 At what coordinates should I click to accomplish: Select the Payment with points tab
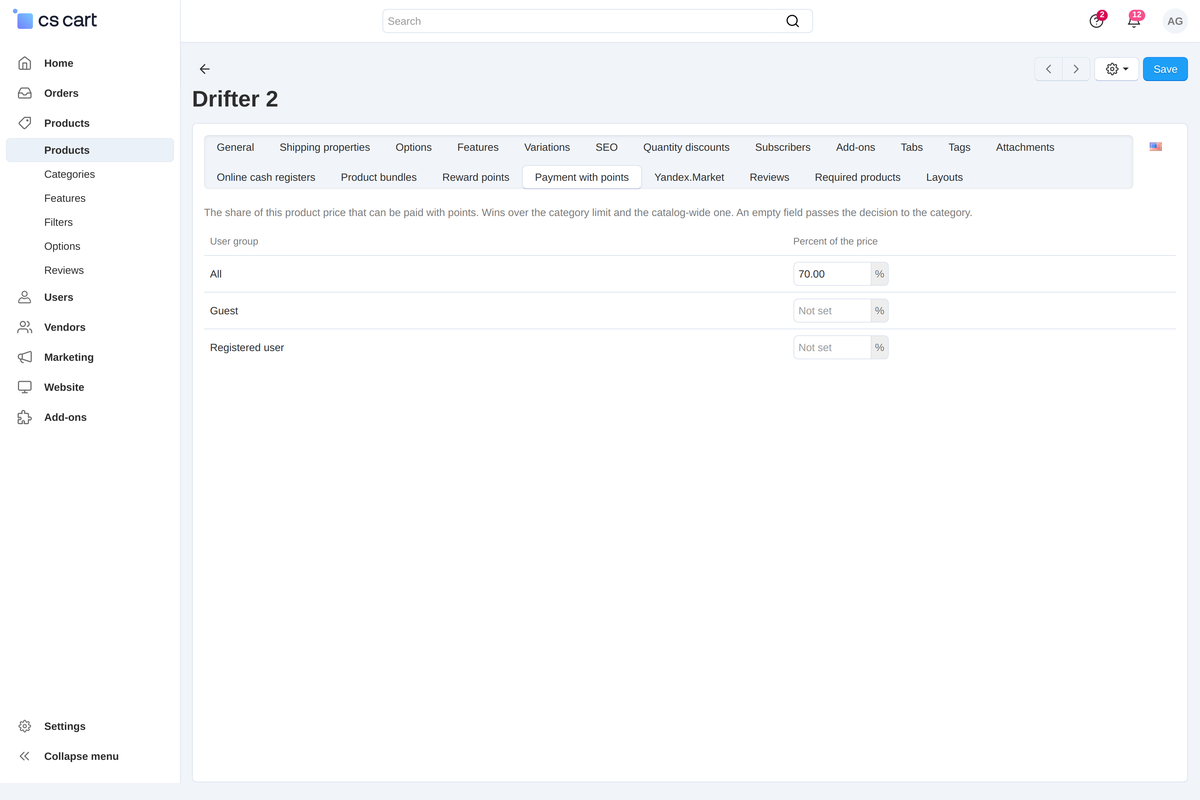coord(582,177)
